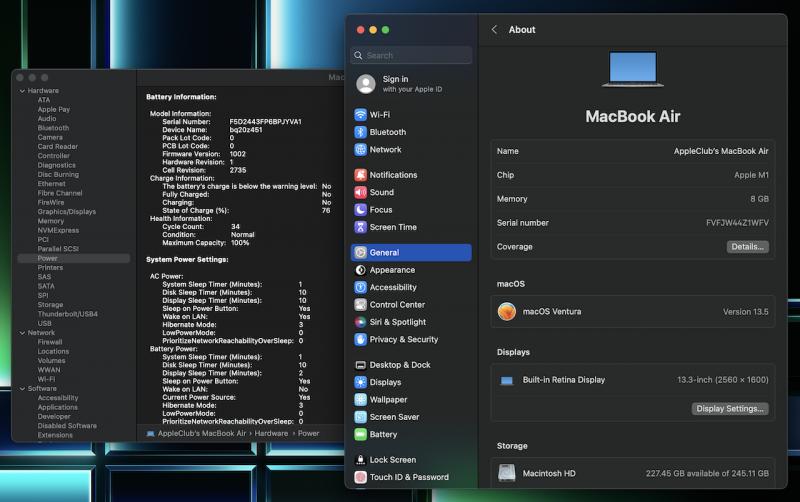The image size is (800, 502).
Task: Click the Apple ID avatar icon
Action: pos(365,84)
